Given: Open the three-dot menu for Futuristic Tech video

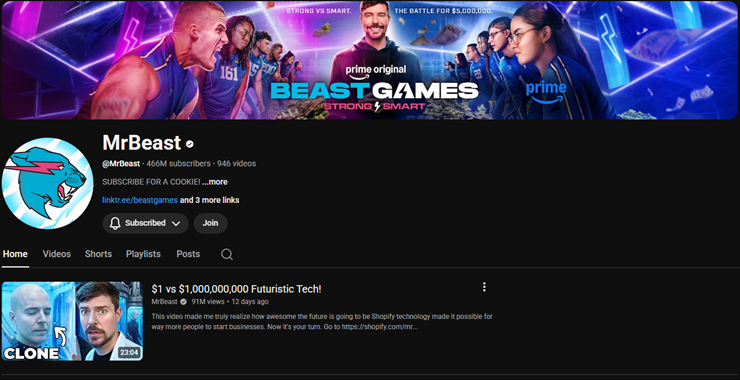Looking at the screenshot, I should coord(484,287).
